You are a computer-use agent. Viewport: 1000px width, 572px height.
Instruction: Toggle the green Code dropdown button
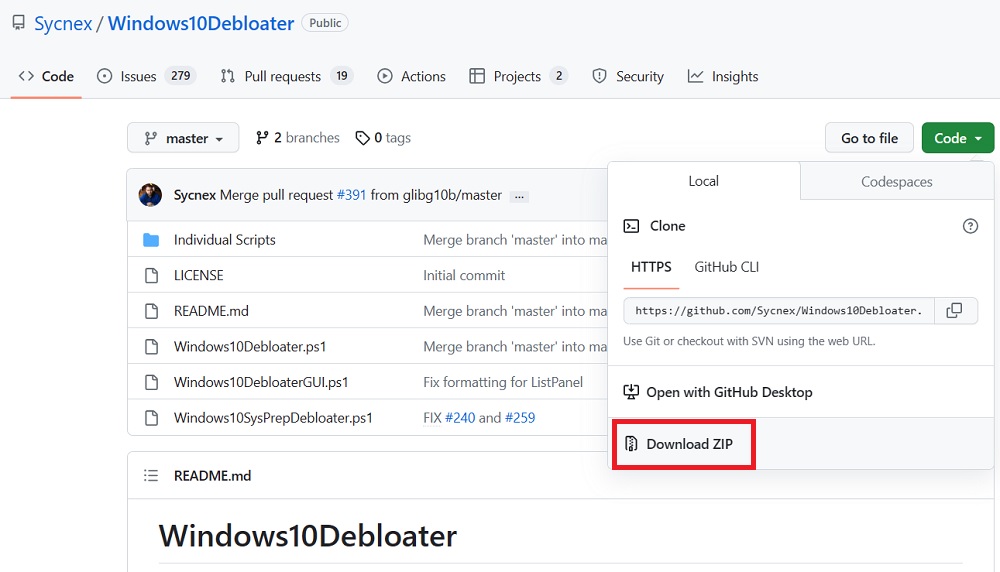[x=958, y=138]
